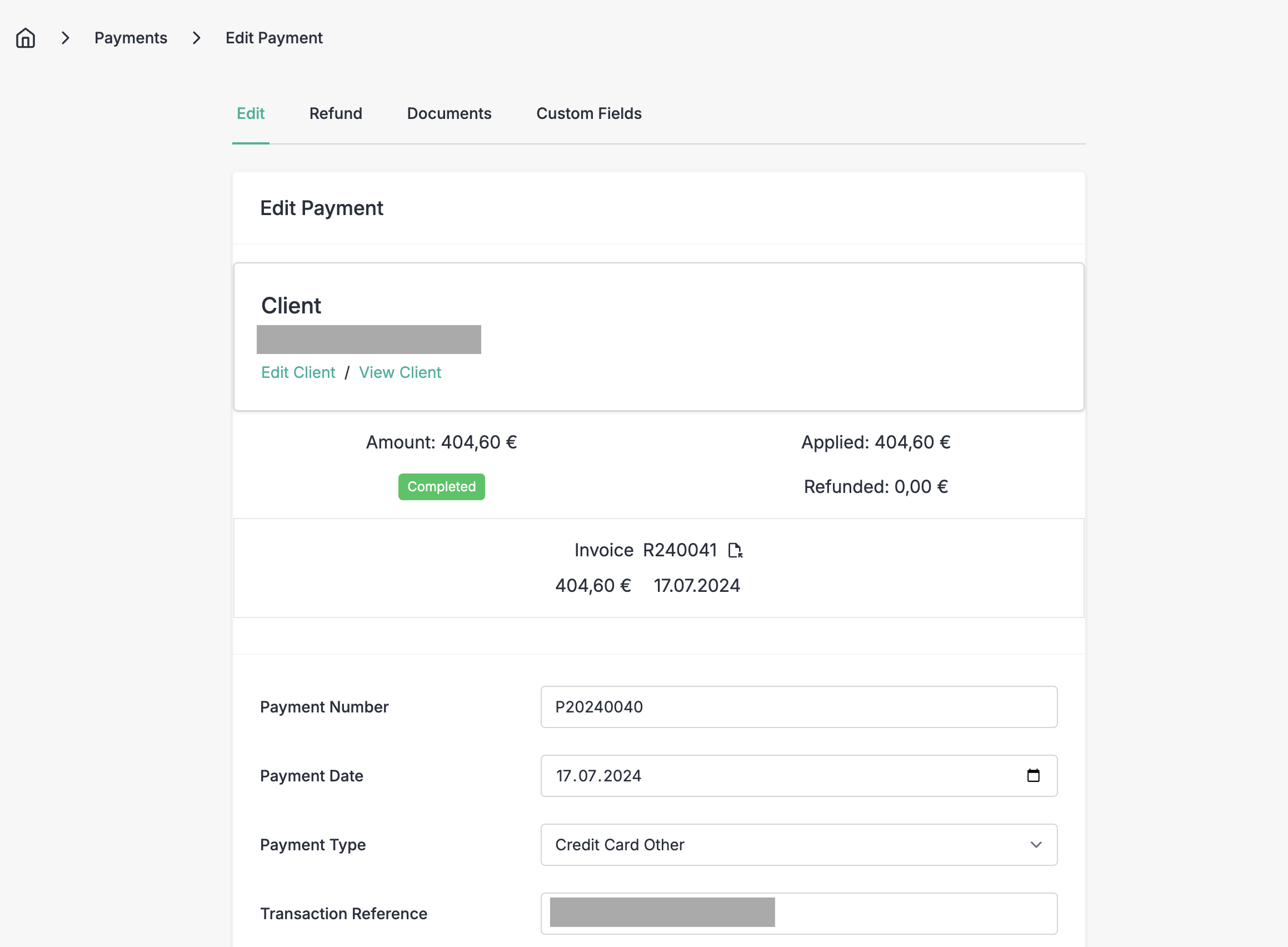1288x947 pixels.
Task: Click the Payment Date field
Action: 798,776
